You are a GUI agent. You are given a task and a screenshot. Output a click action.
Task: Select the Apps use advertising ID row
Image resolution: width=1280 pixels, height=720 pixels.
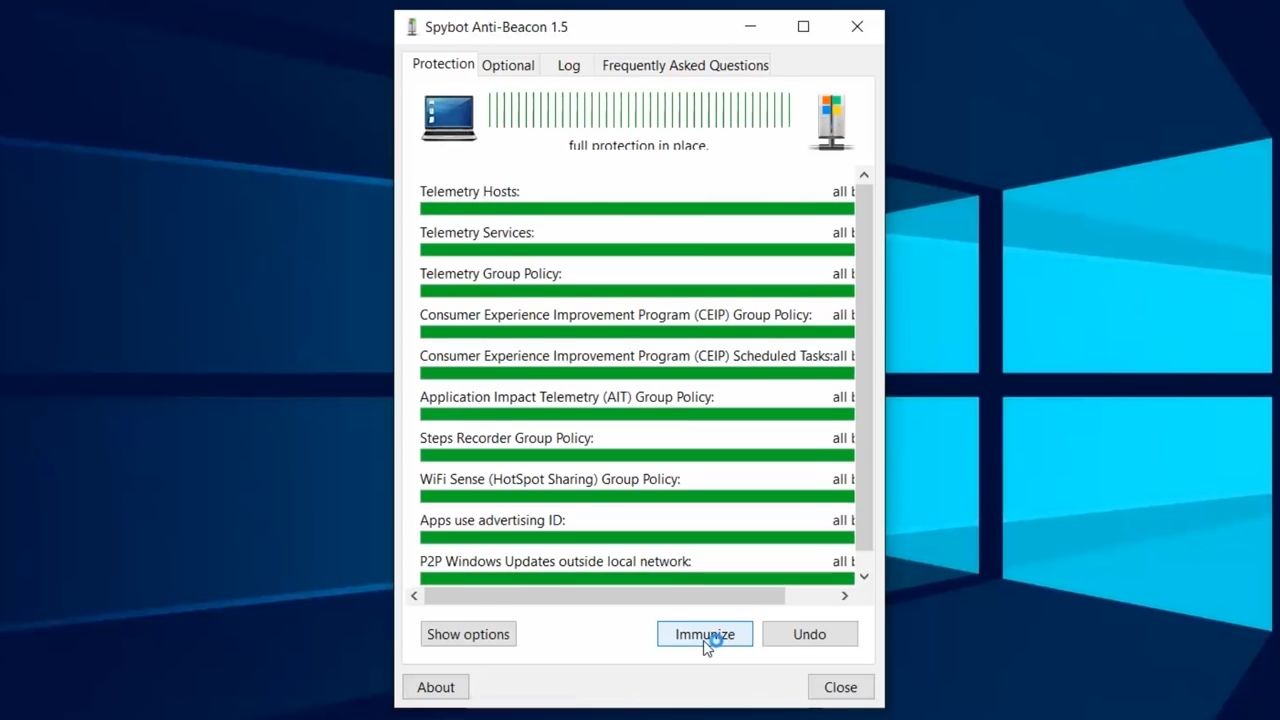[492, 520]
